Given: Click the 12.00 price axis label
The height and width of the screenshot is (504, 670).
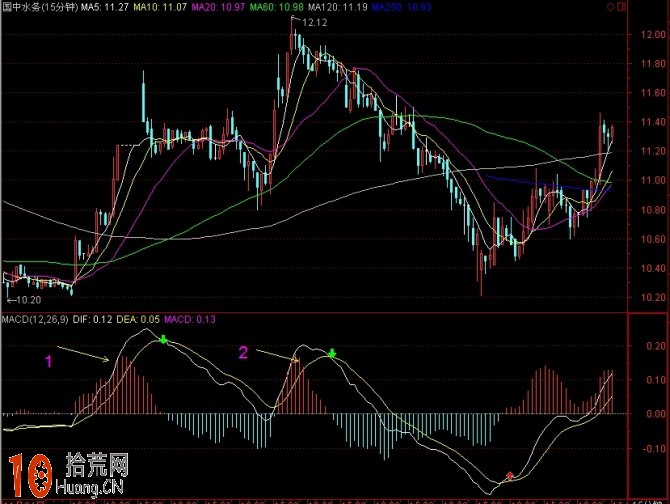Looking at the screenshot, I should [653, 35].
